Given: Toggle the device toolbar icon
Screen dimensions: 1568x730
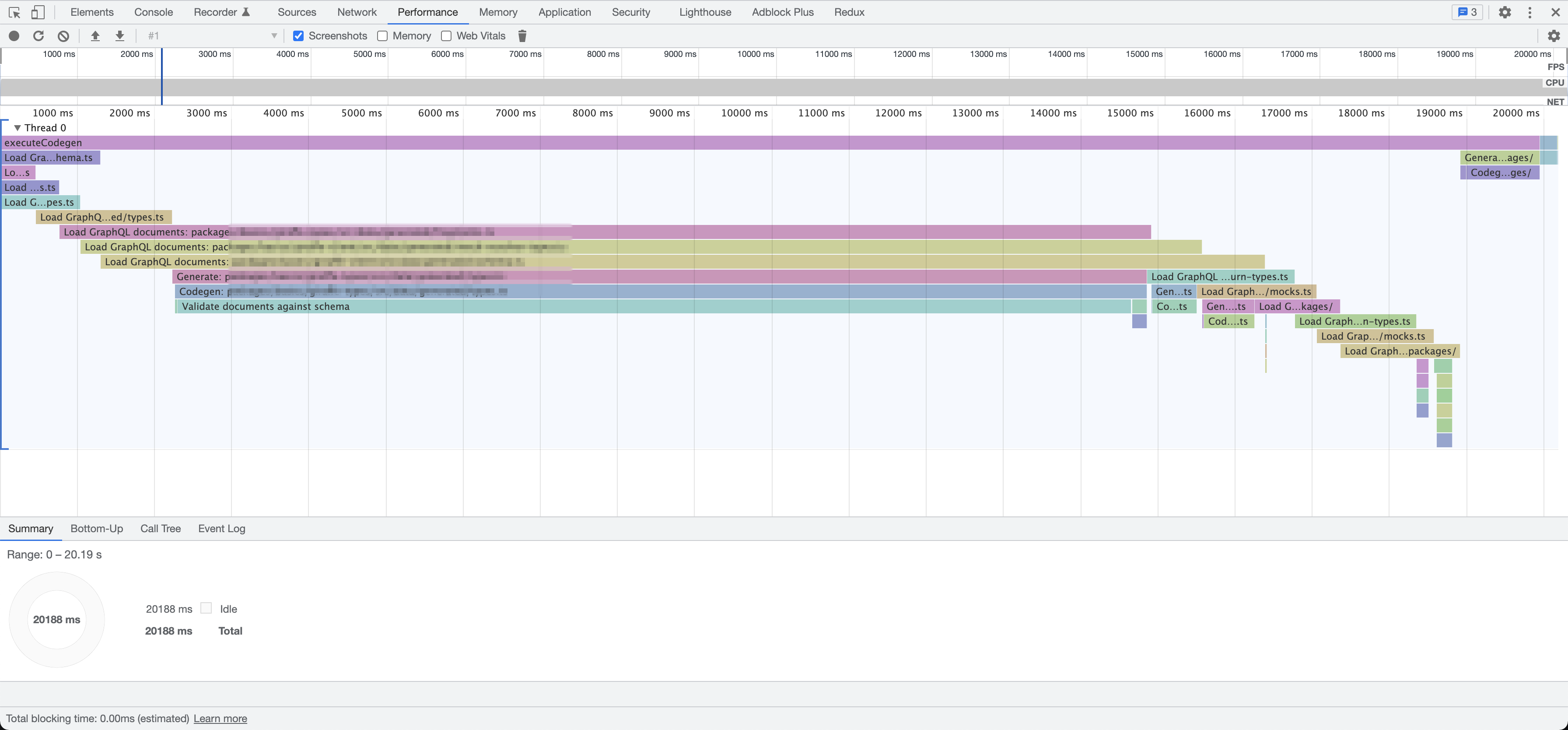Looking at the screenshot, I should (38, 12).
